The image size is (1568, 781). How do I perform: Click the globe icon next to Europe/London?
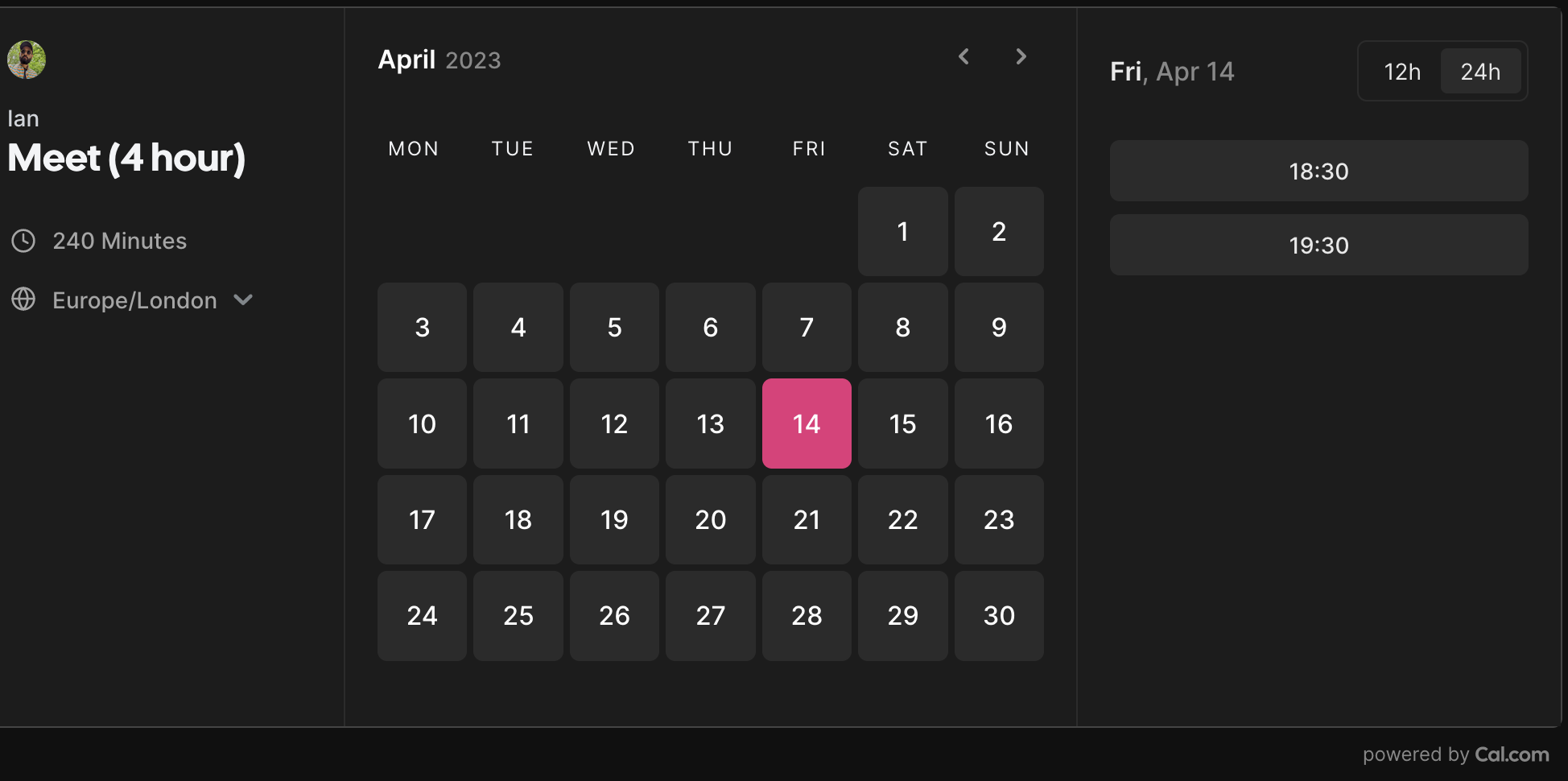pos(23,300)
